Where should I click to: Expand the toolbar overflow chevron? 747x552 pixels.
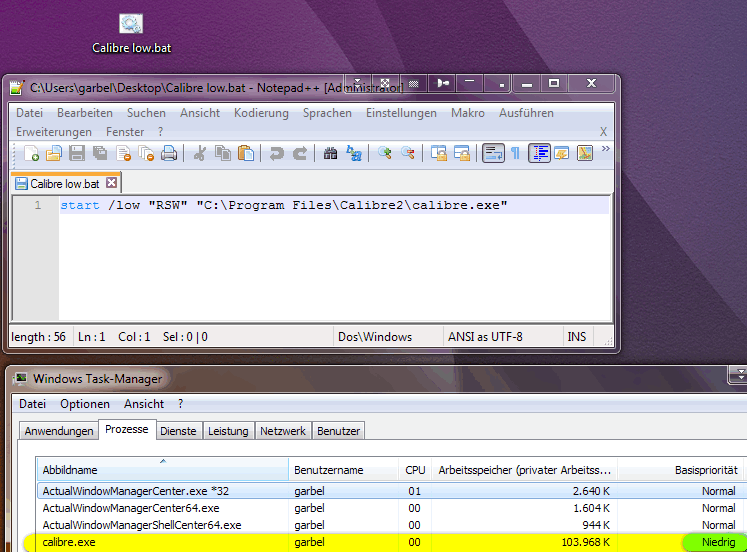[x=606, y=149]
